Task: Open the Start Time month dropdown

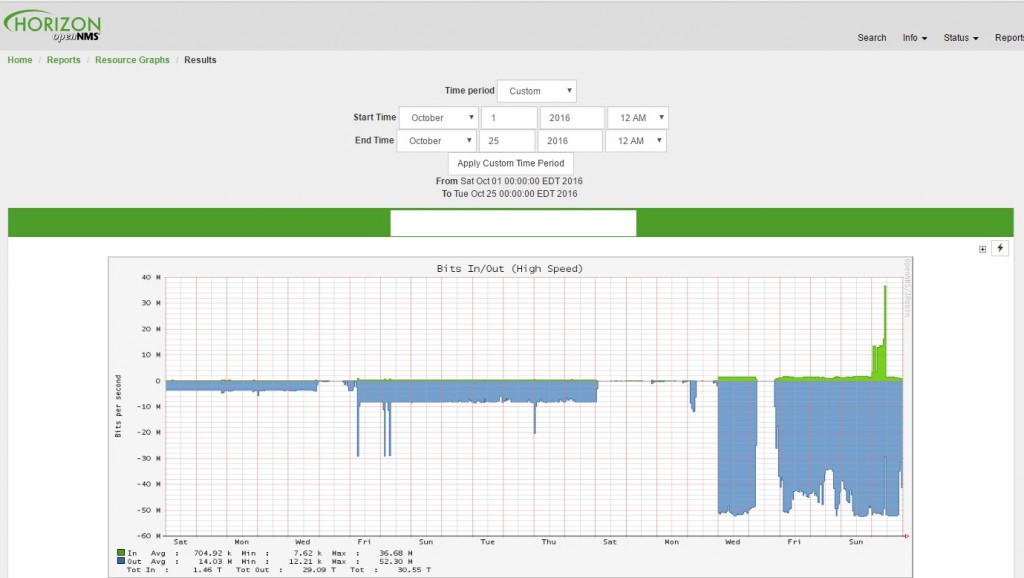Action: (439, 118)
